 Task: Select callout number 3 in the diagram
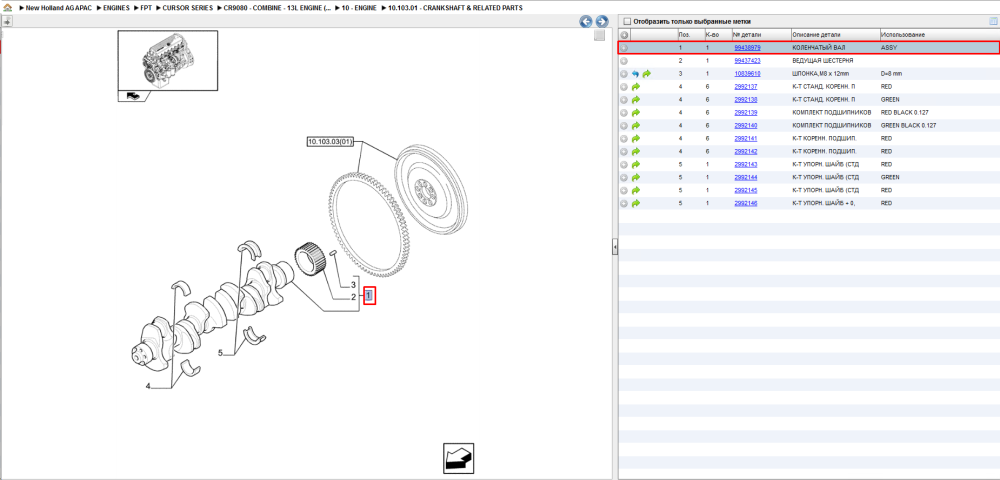[353, 284]
